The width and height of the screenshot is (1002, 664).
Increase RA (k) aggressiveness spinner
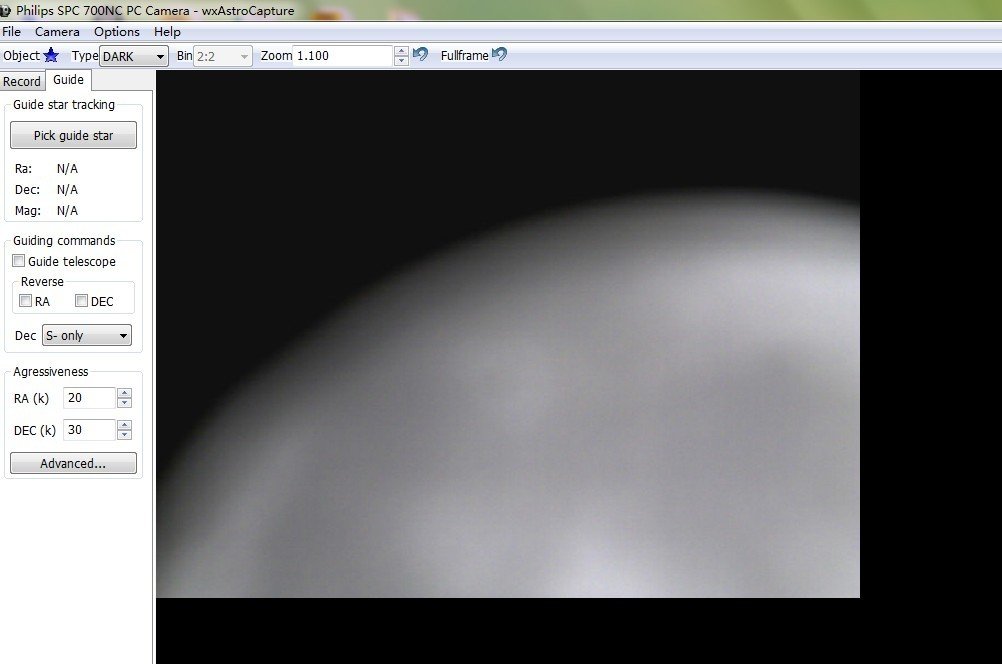tap(125, 392)
